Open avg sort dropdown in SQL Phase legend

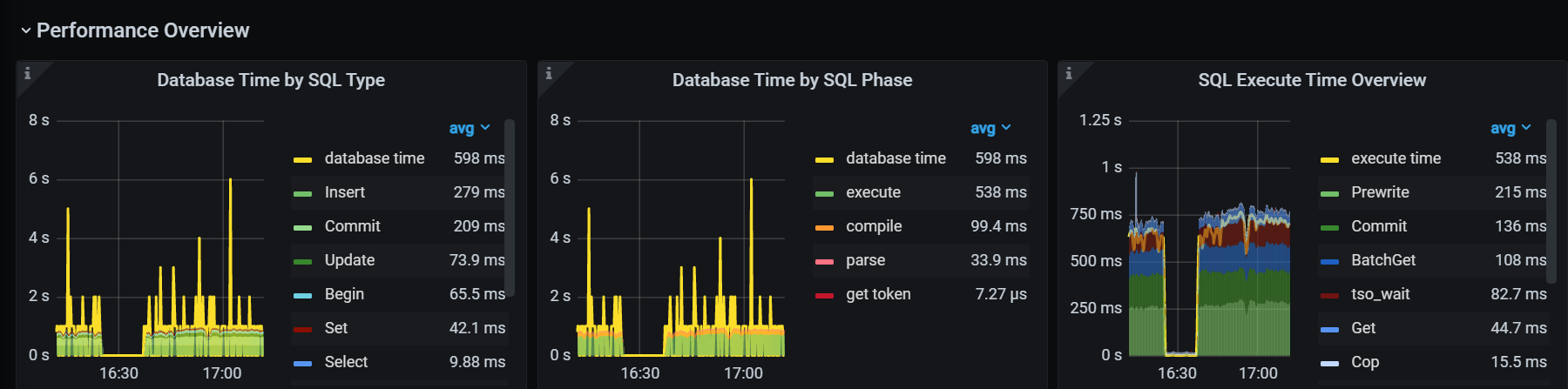[x=990, y=128]
